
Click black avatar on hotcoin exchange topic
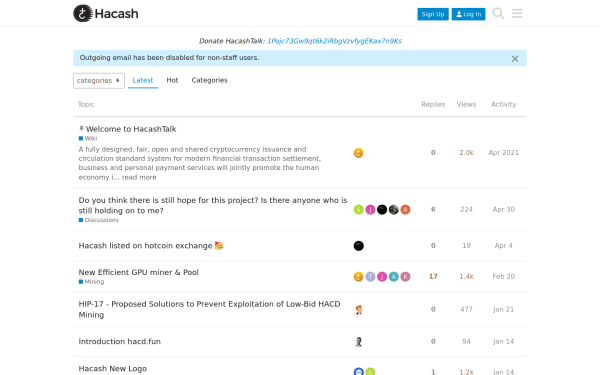point(358,246)
